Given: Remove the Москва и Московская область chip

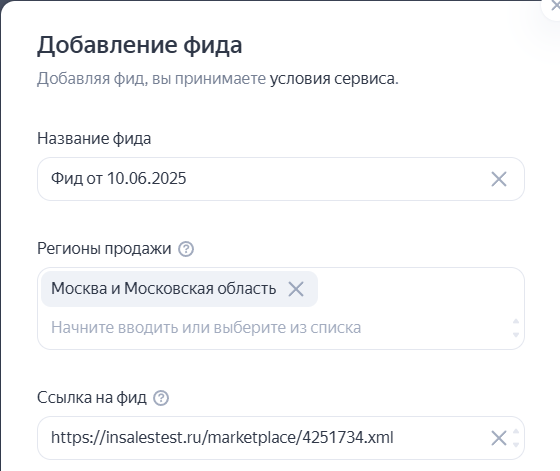Looking at the screenshot, I should coord(296,289).
